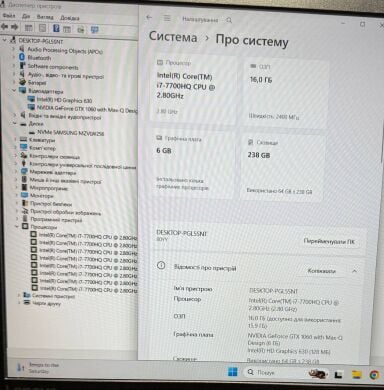Open File Explorer from the taskbar
Screen dimensions: 384x390
click(357, 375)
